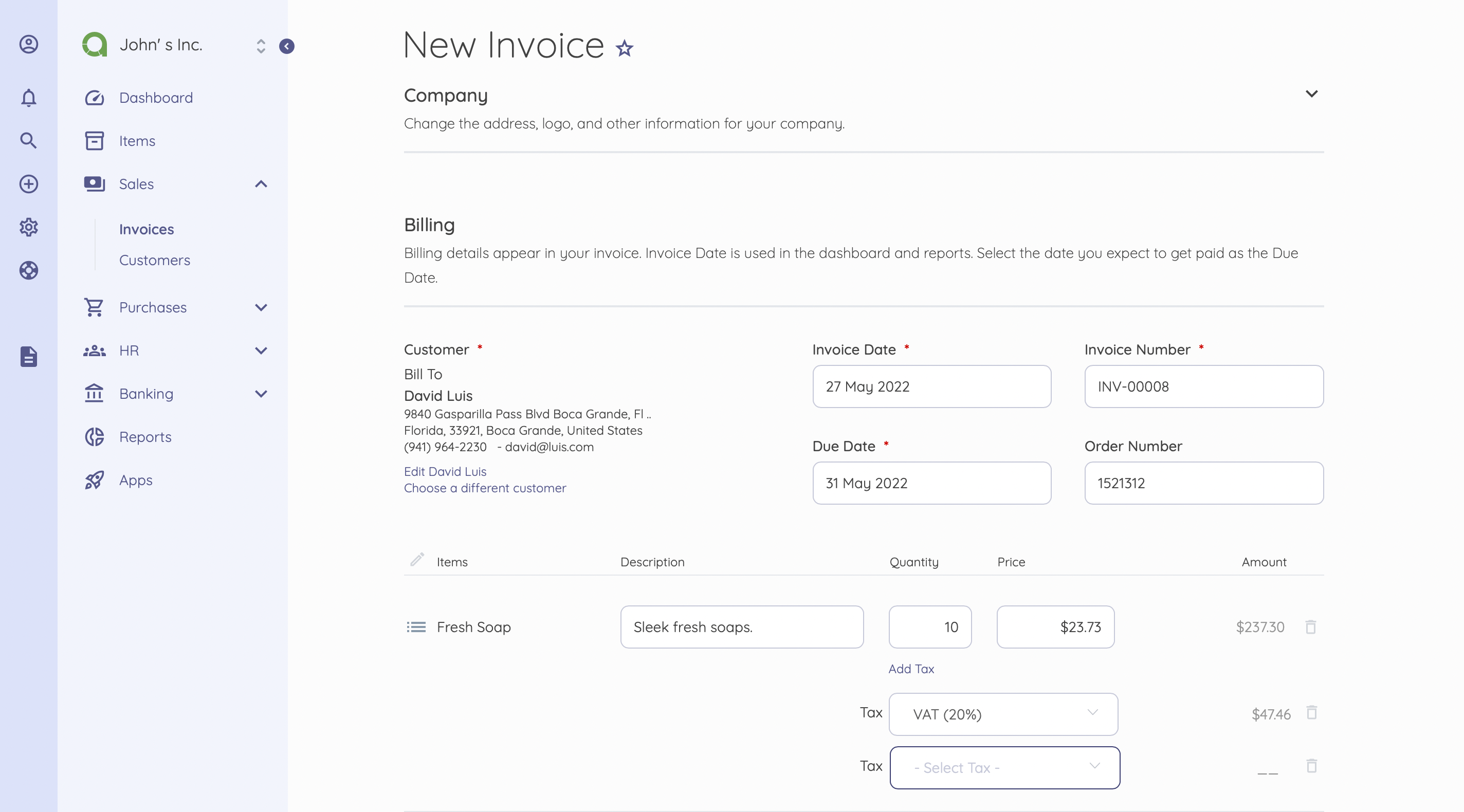
Task: Expand the Company section chevron
Action: (x=1311, y=94)
